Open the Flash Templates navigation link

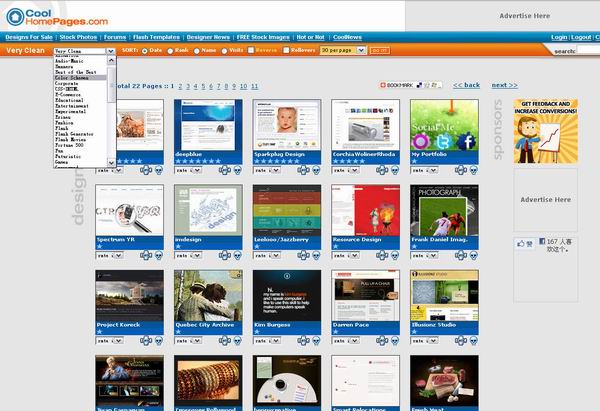157,37
